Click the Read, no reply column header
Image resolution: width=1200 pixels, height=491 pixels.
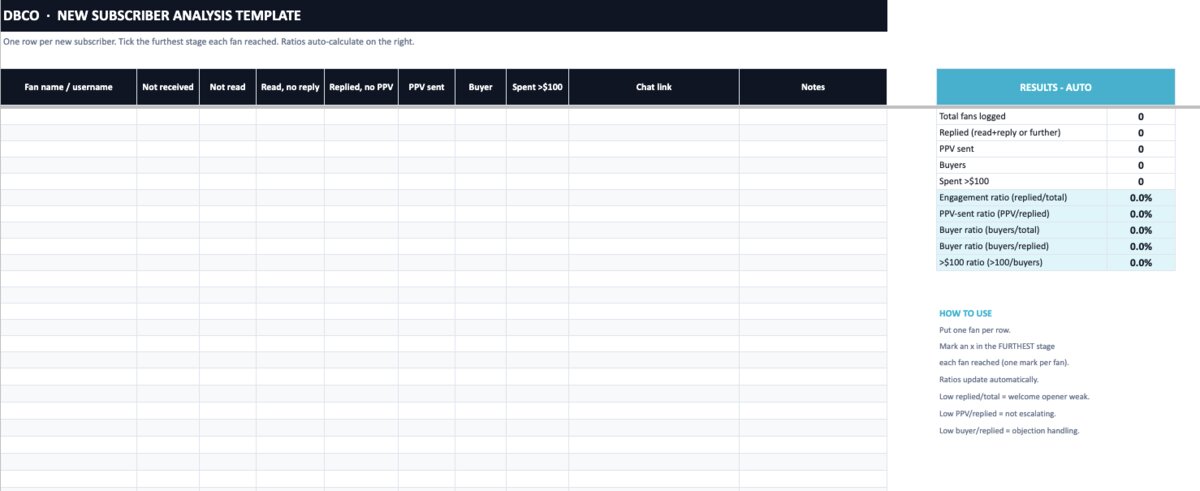[290, 87]
